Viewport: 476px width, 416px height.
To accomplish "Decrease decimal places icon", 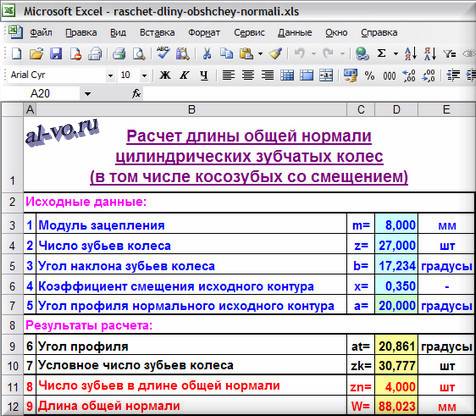I will [428, 76].
